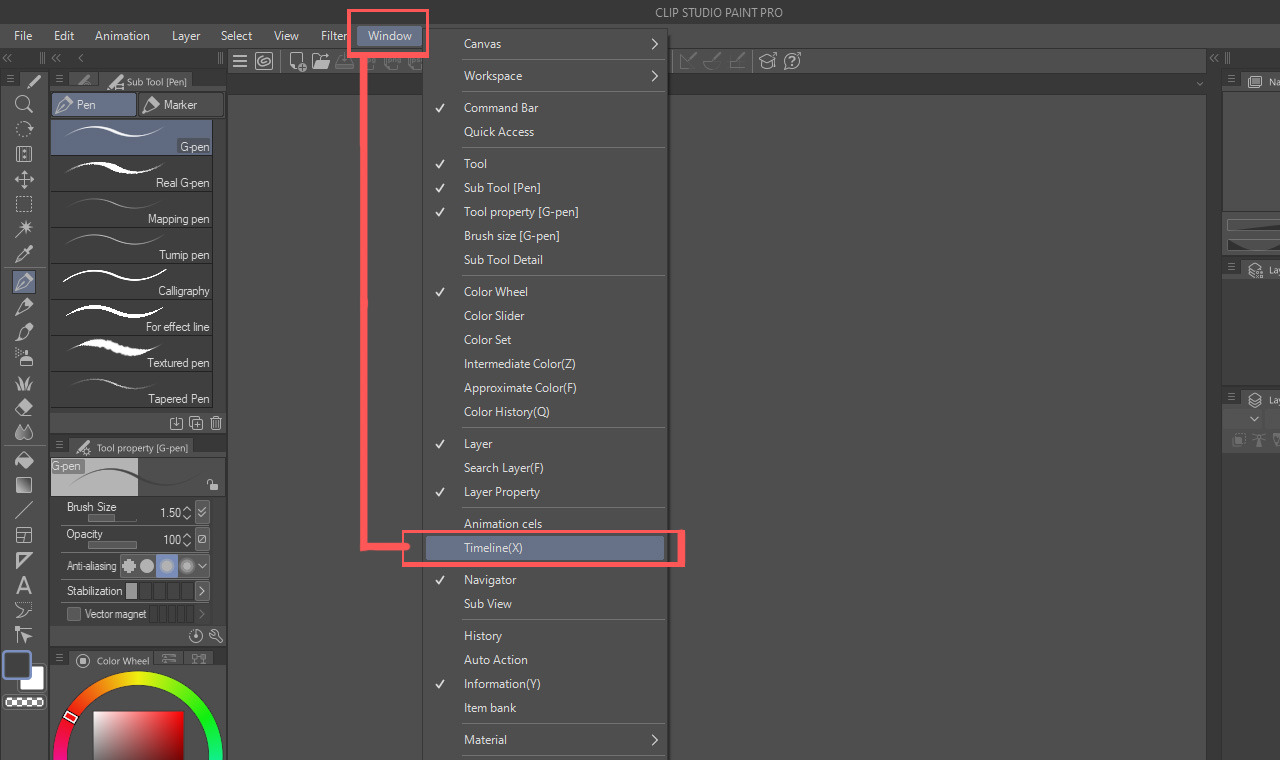Select the Ruler tool
Viewport: 1280px width, 760px height.
[24, 560]
